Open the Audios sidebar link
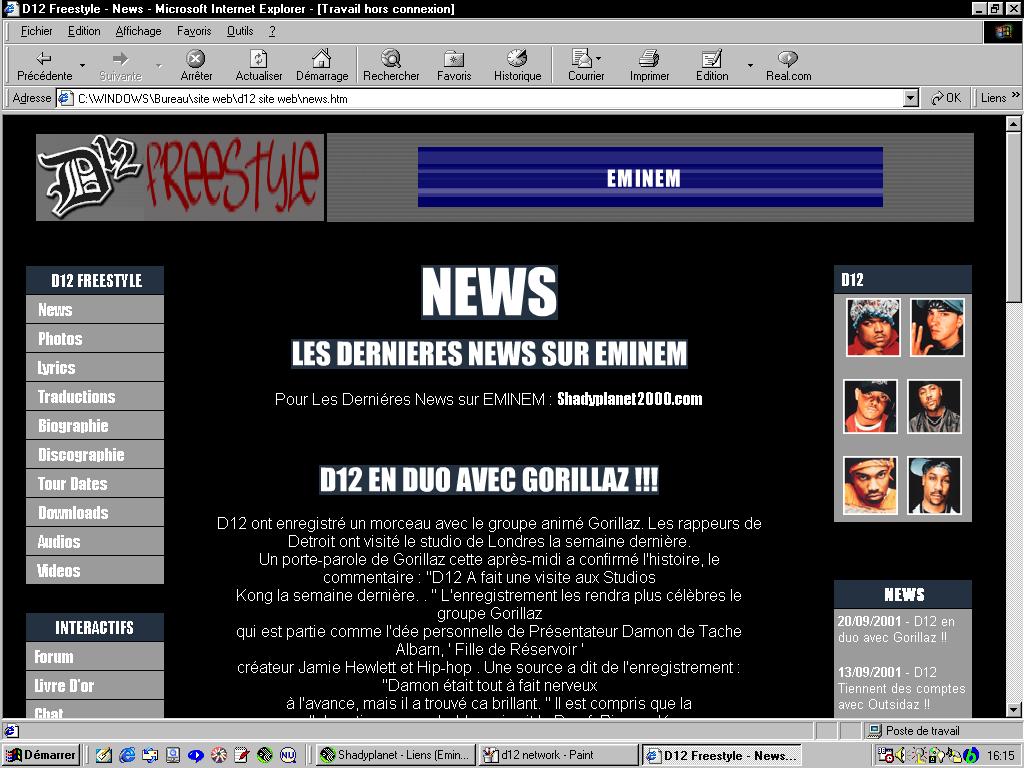 pos(95,541)
